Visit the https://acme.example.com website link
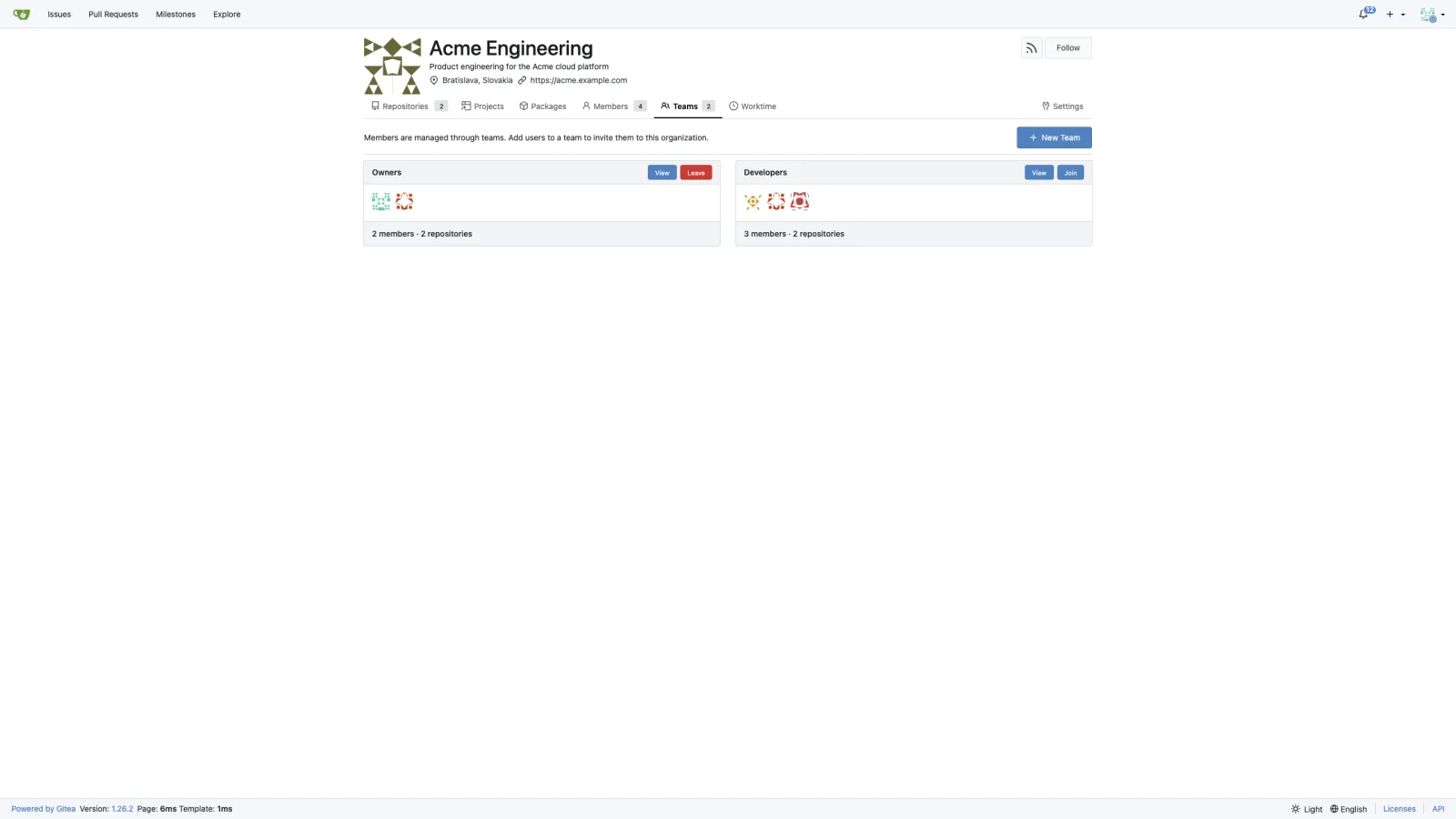The height and width of the screenshot is (819, 1456). click(x=579, y=80)
